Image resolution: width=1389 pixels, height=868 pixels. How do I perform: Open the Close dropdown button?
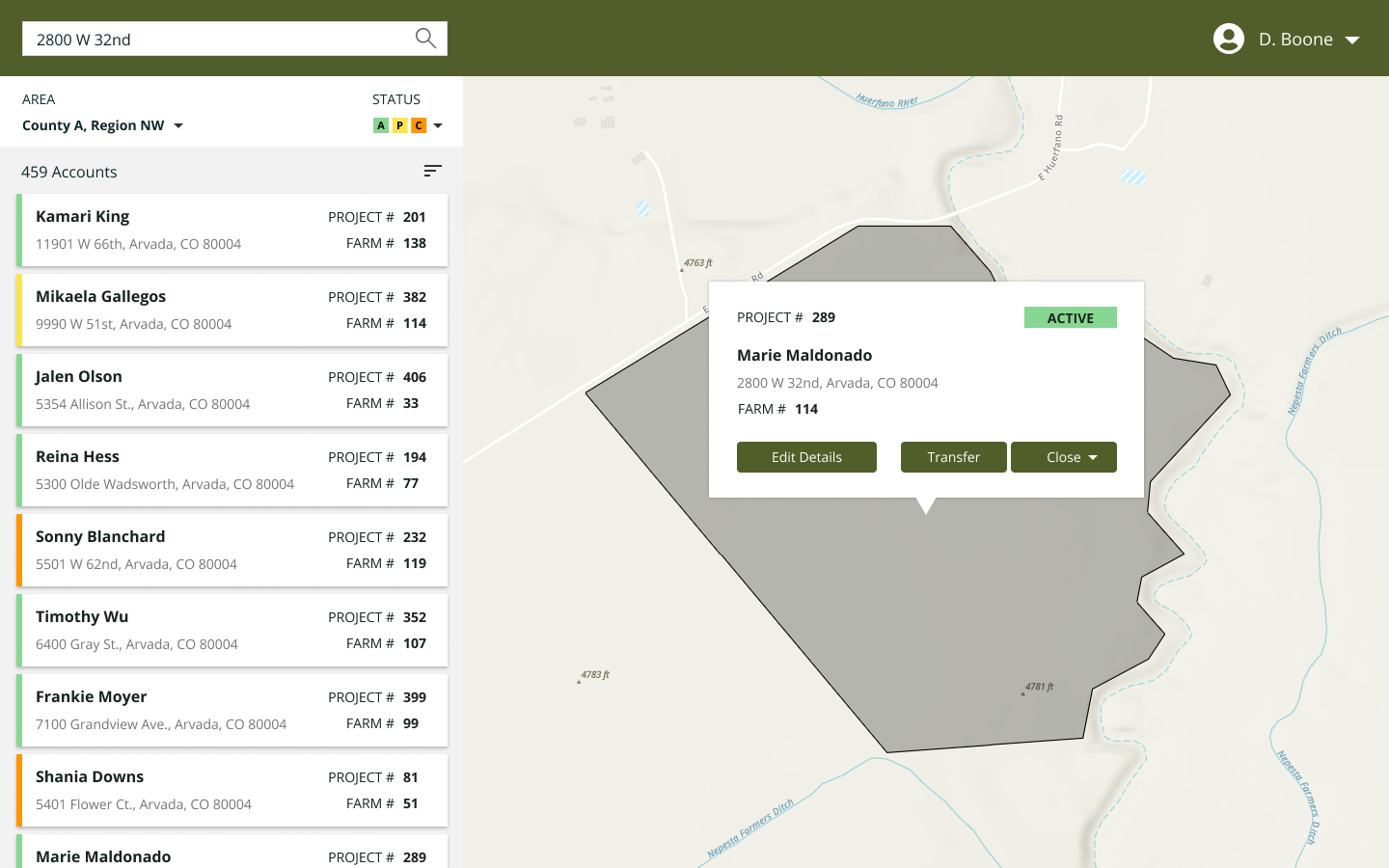coord(1064,457)
